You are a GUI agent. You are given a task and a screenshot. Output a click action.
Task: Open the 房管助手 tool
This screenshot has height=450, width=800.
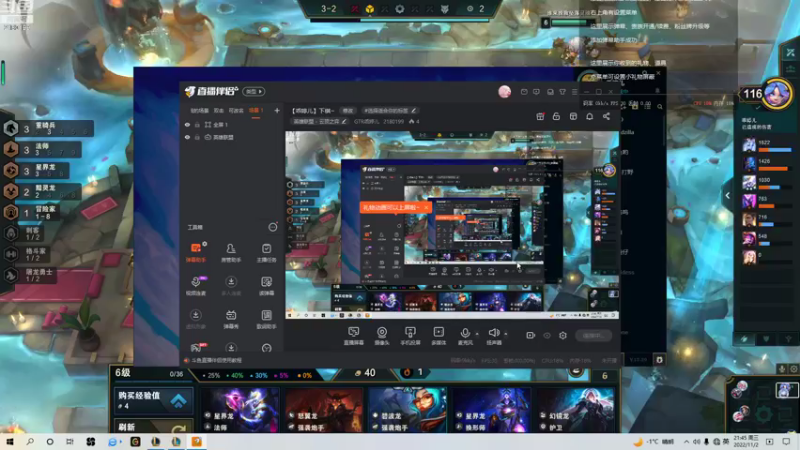click(x=231, y=252)
